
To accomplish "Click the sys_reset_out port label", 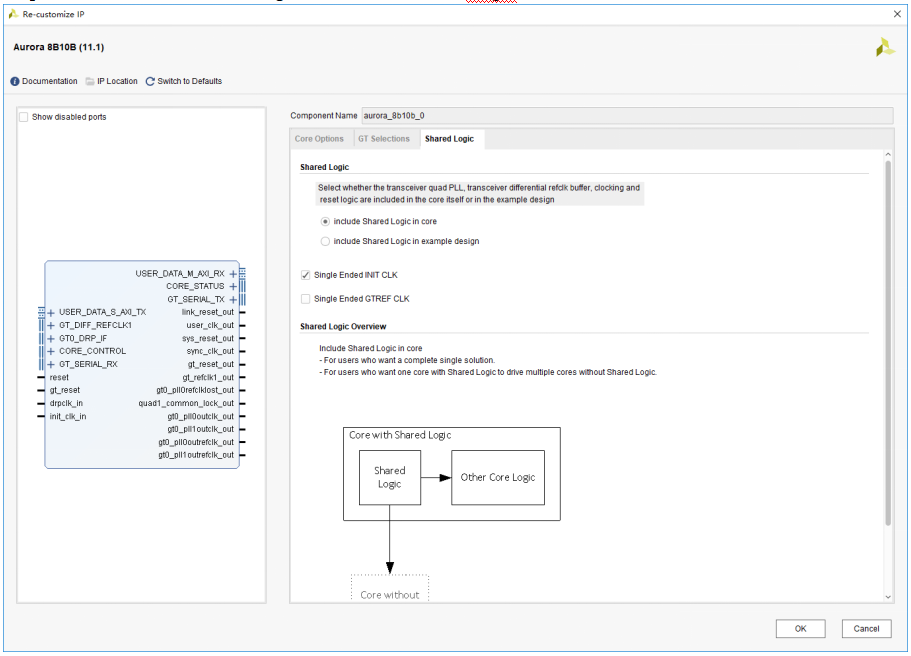I will coord(208,339).
